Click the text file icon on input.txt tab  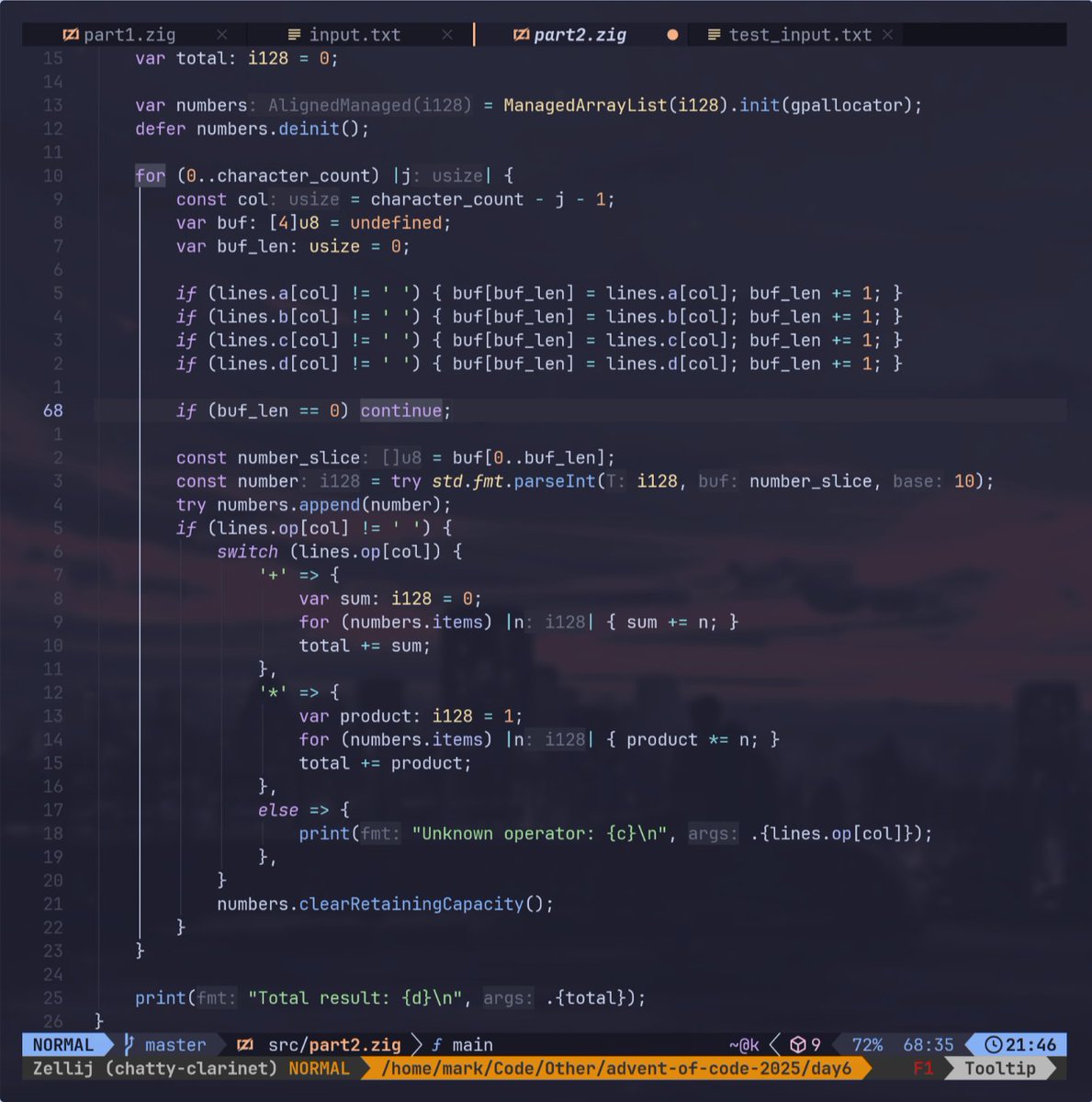tap(292, 35)
